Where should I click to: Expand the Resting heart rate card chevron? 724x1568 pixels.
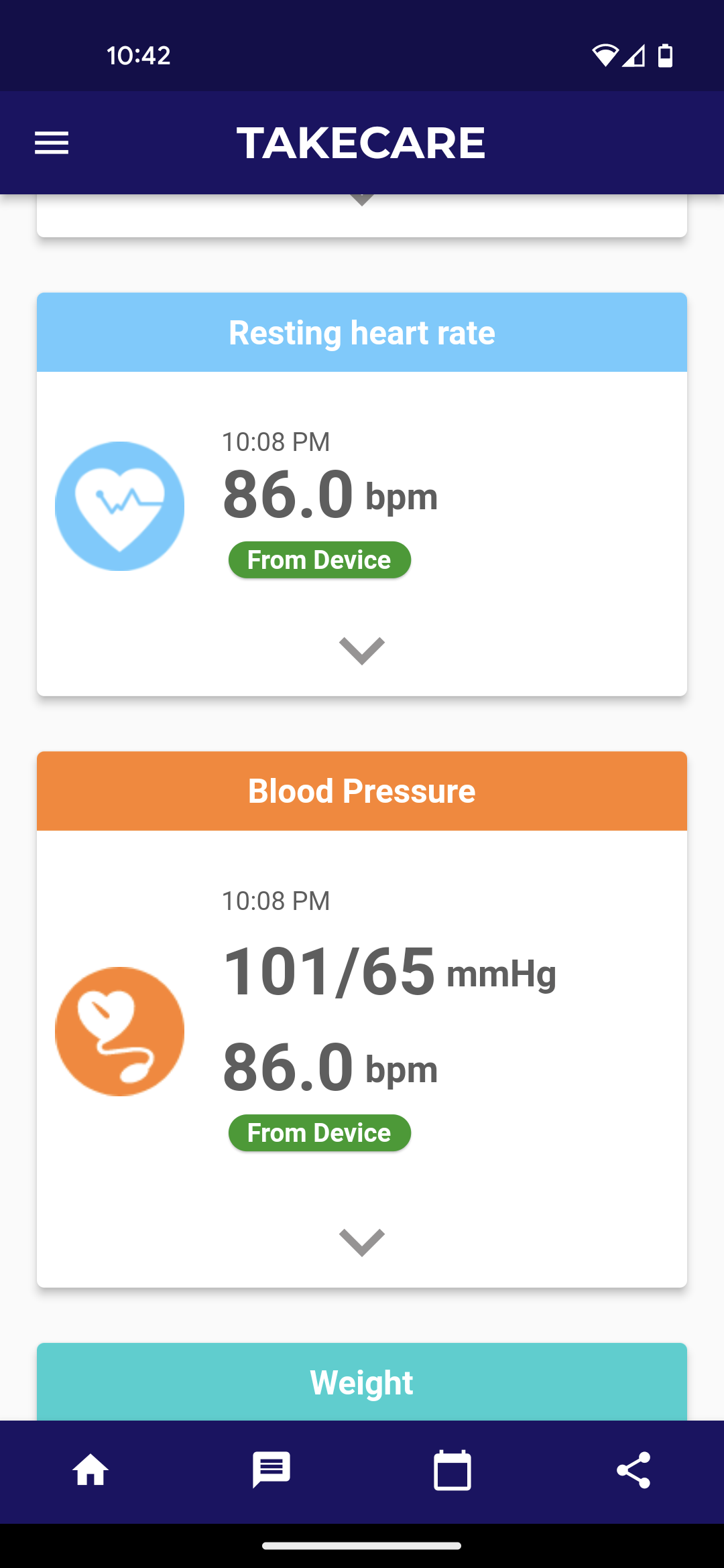tap(362, 650)
